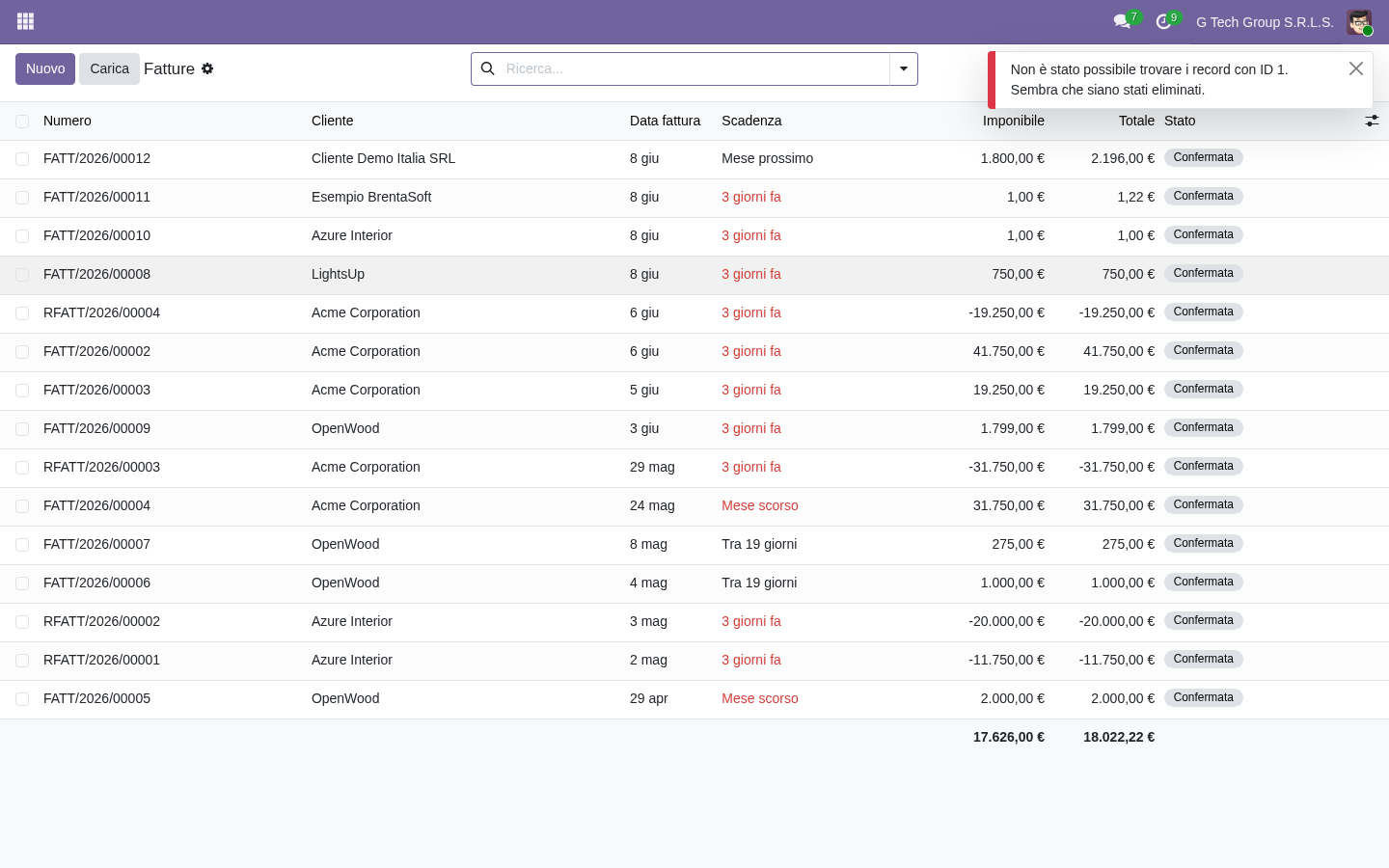Image resolution: width=1389 pixels, height=868 pixels.
Task: Click the -20.000,00 € Totale cell
Action: 1117,621
